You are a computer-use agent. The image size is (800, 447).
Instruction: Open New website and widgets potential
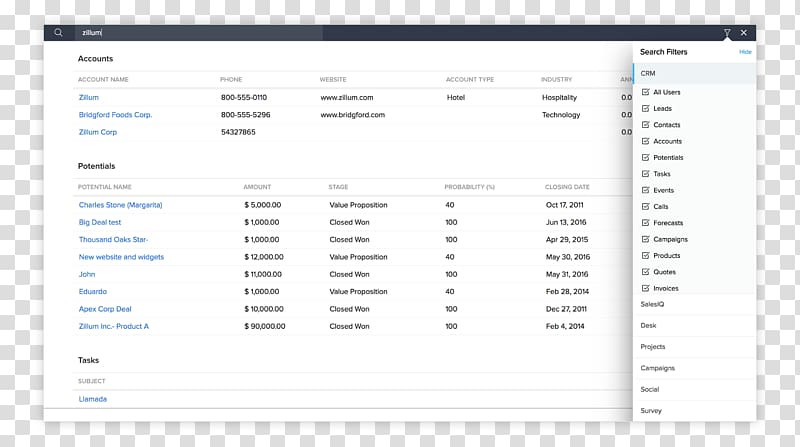[x=121, y=257]
